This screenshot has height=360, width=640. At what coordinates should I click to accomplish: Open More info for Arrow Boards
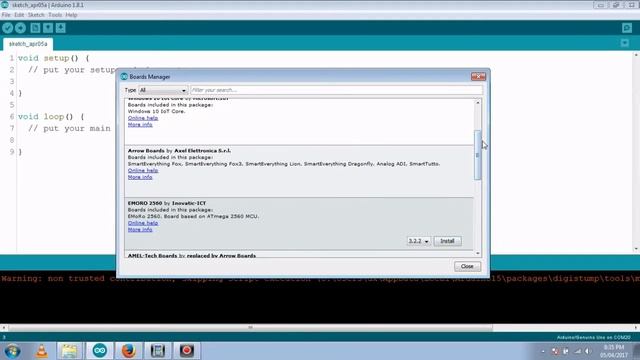(140, 177)
